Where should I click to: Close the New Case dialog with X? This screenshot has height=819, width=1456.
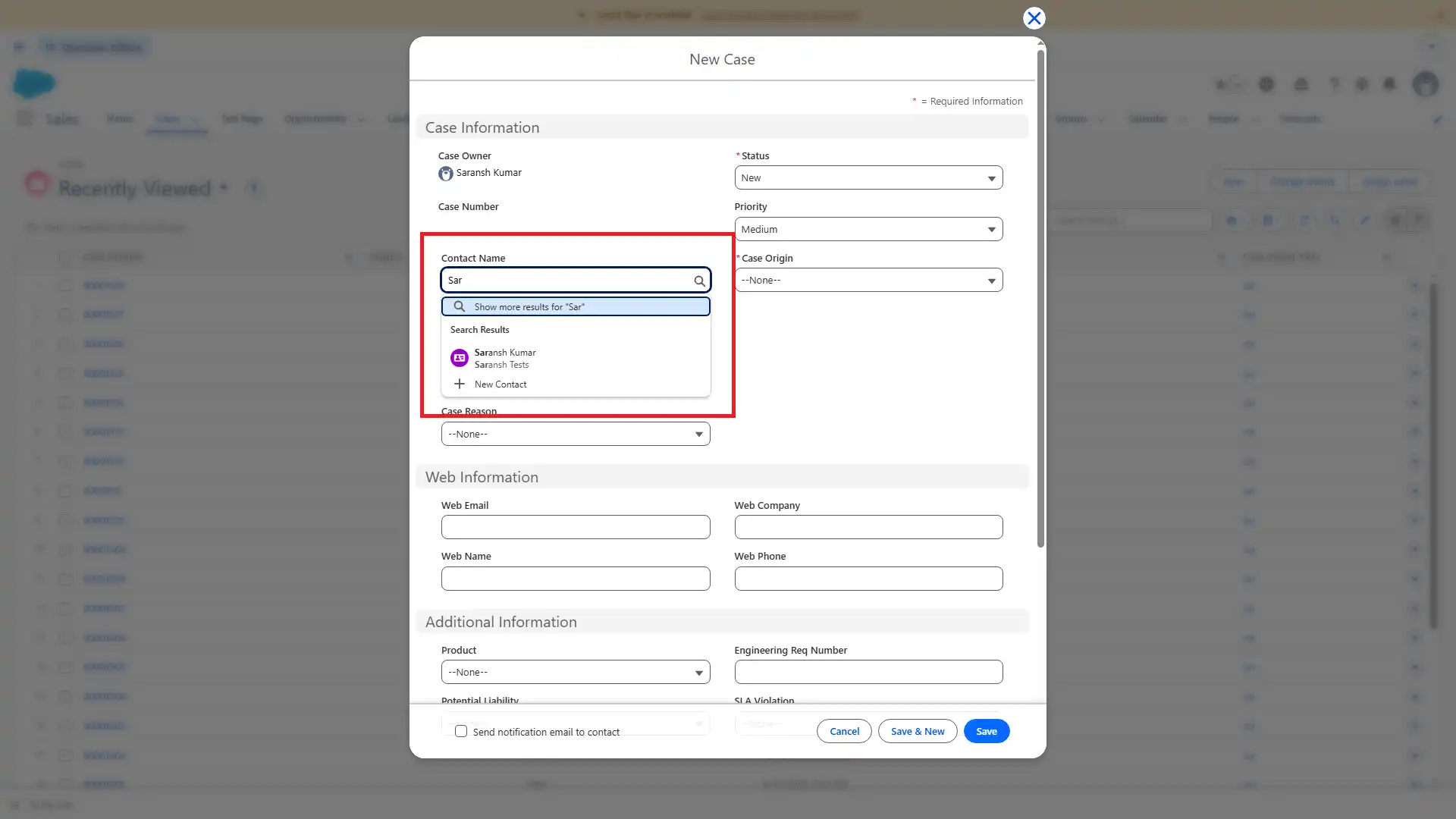1034,18
